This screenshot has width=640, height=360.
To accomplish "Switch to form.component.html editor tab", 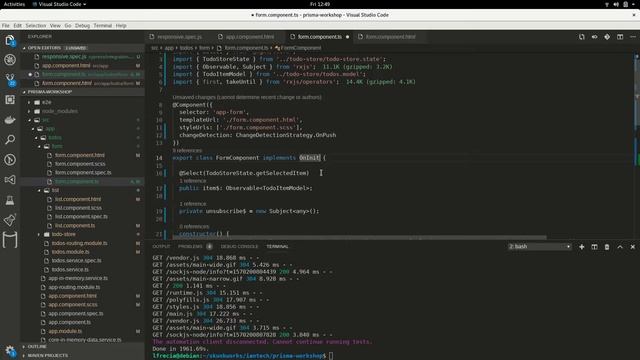I will pyautogui.click(x=390, y=37).
